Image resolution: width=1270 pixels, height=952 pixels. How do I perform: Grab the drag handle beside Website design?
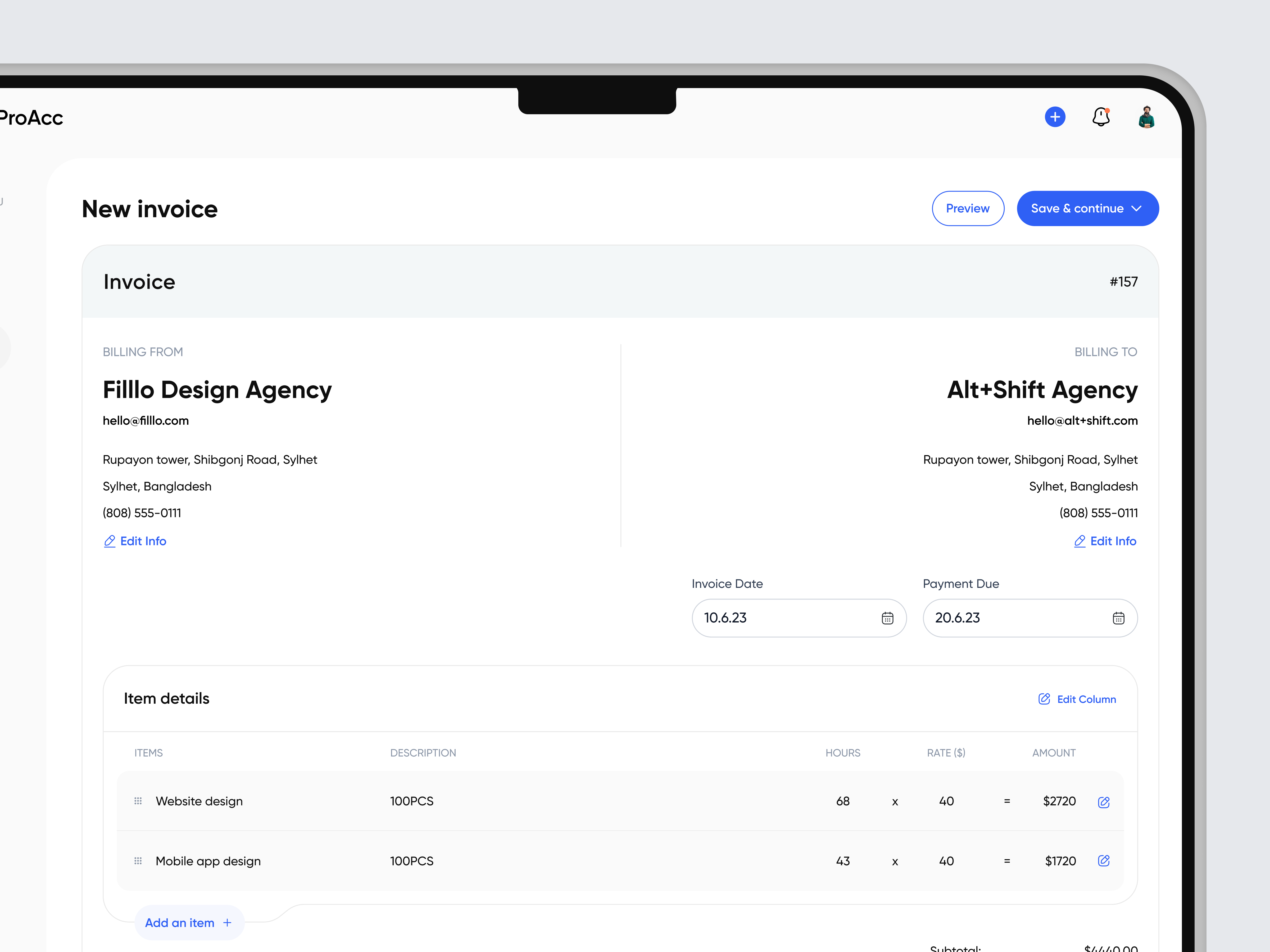tap(137, 802)
